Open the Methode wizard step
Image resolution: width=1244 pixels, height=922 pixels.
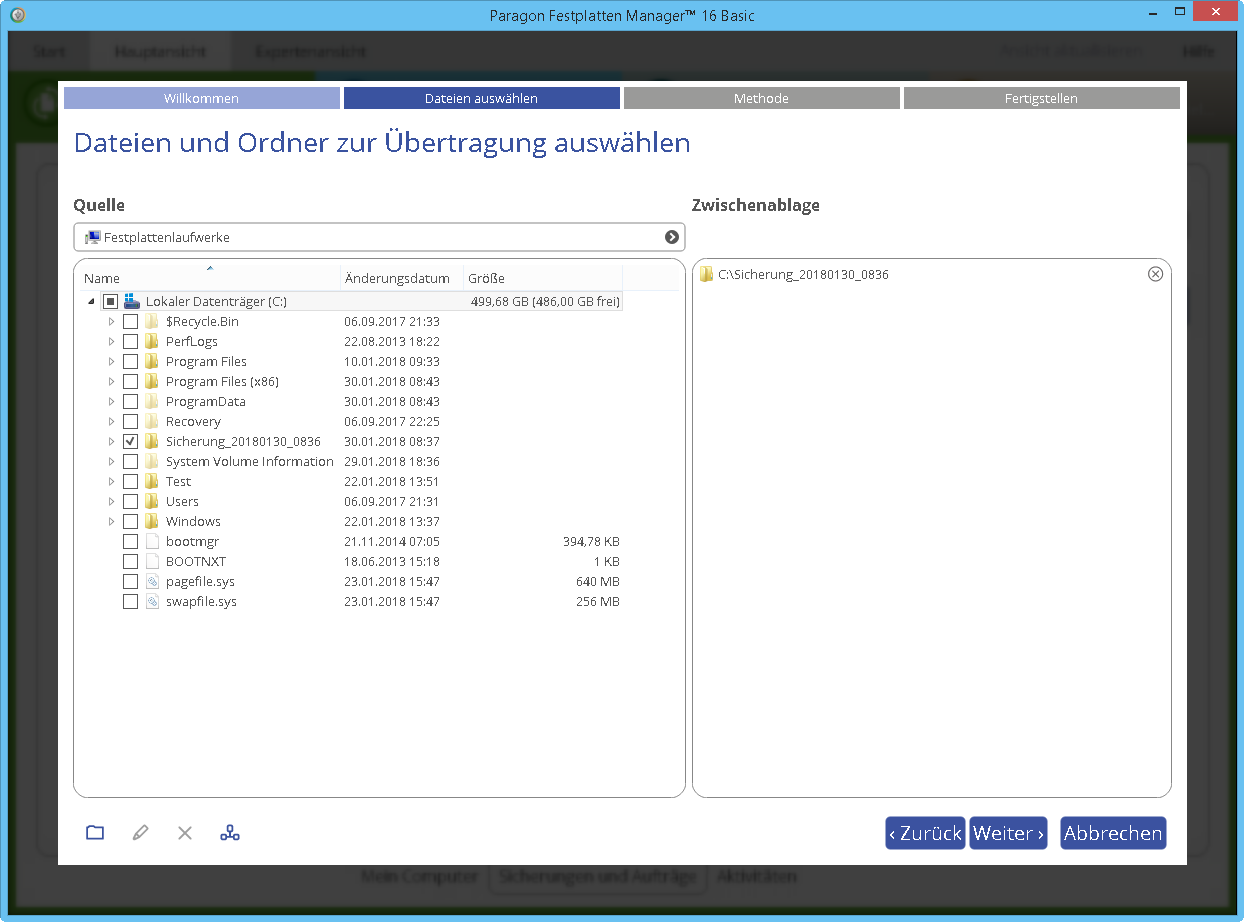point(761,98)
